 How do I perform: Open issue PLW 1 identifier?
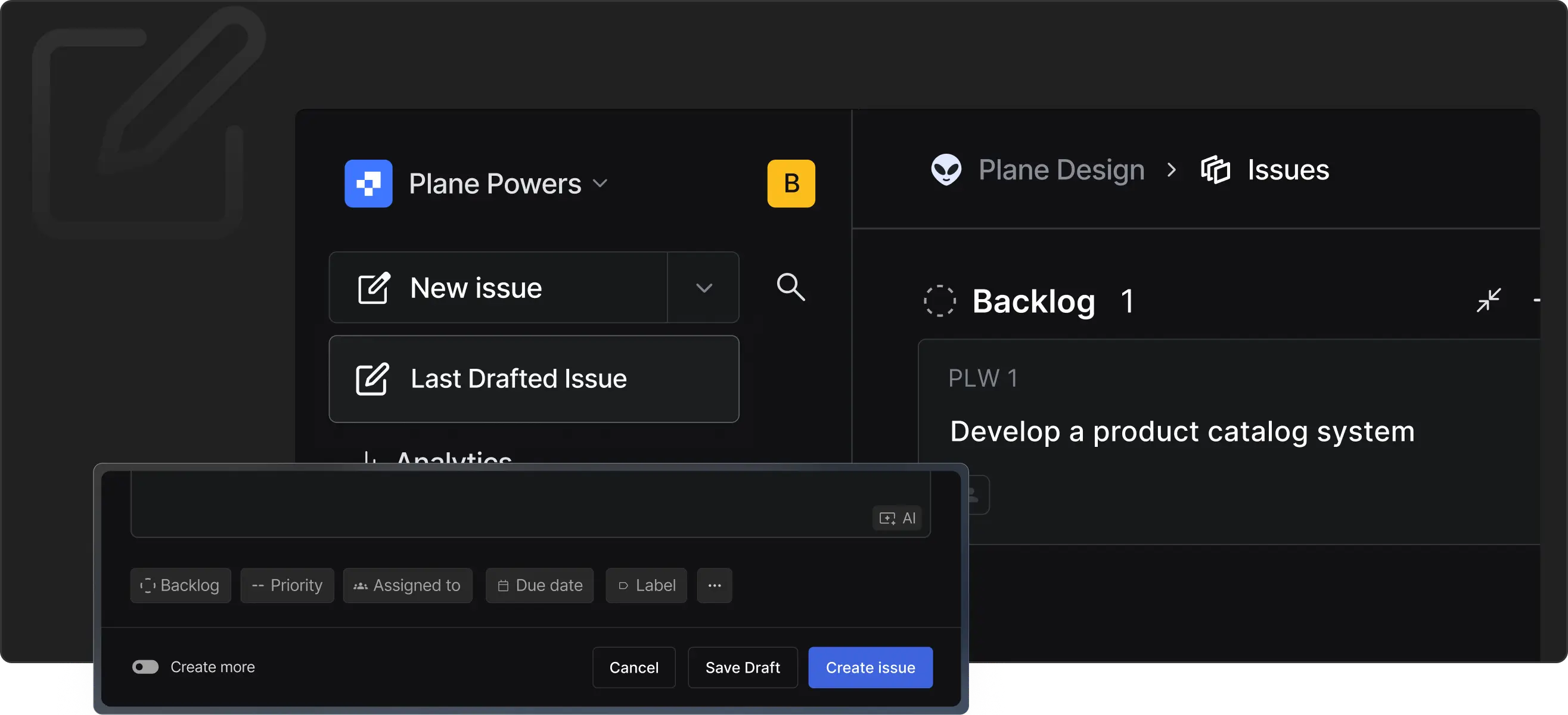click(x=982, y=378)
